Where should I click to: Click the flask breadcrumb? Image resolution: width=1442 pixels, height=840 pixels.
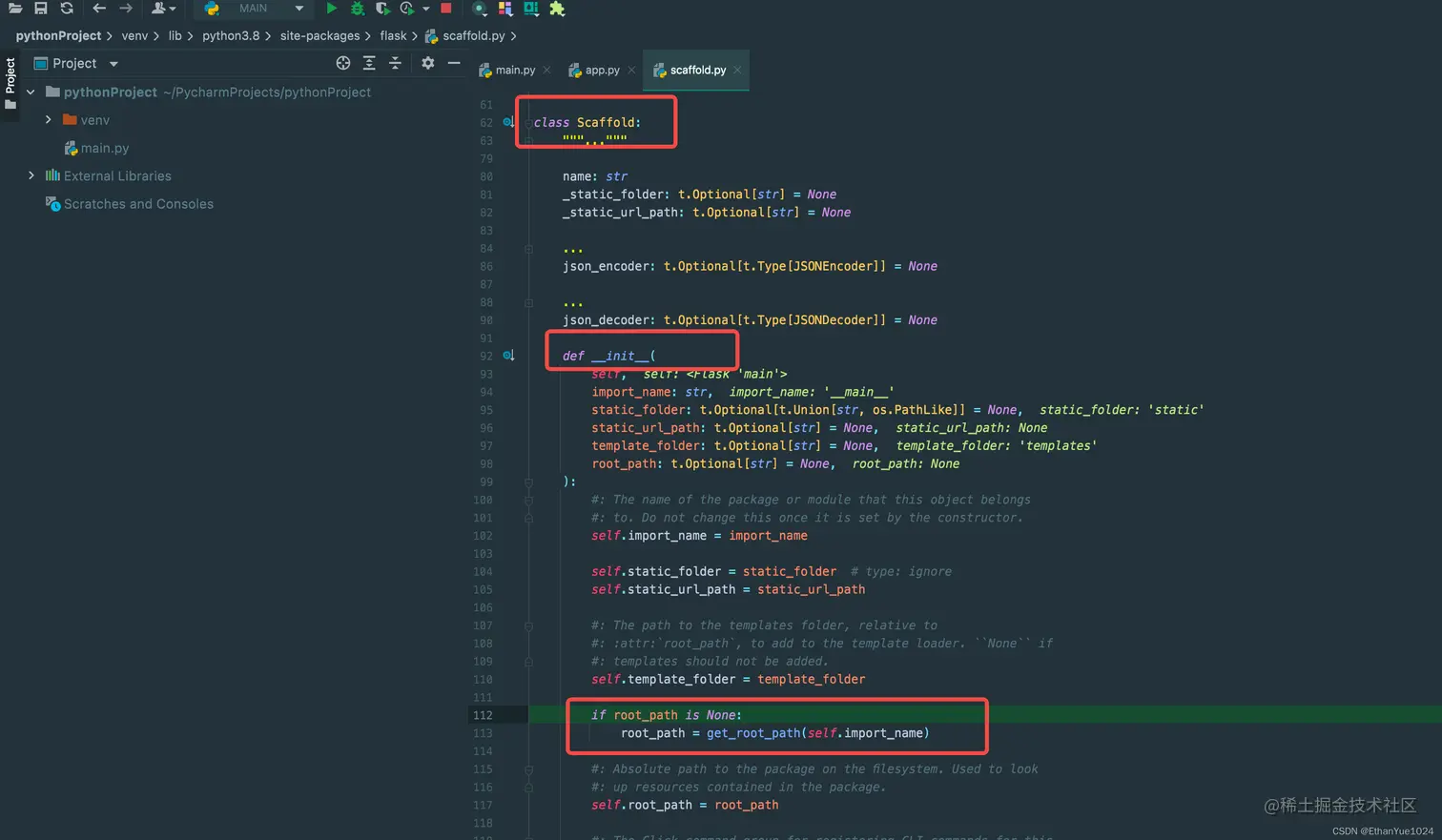(393, 36)
